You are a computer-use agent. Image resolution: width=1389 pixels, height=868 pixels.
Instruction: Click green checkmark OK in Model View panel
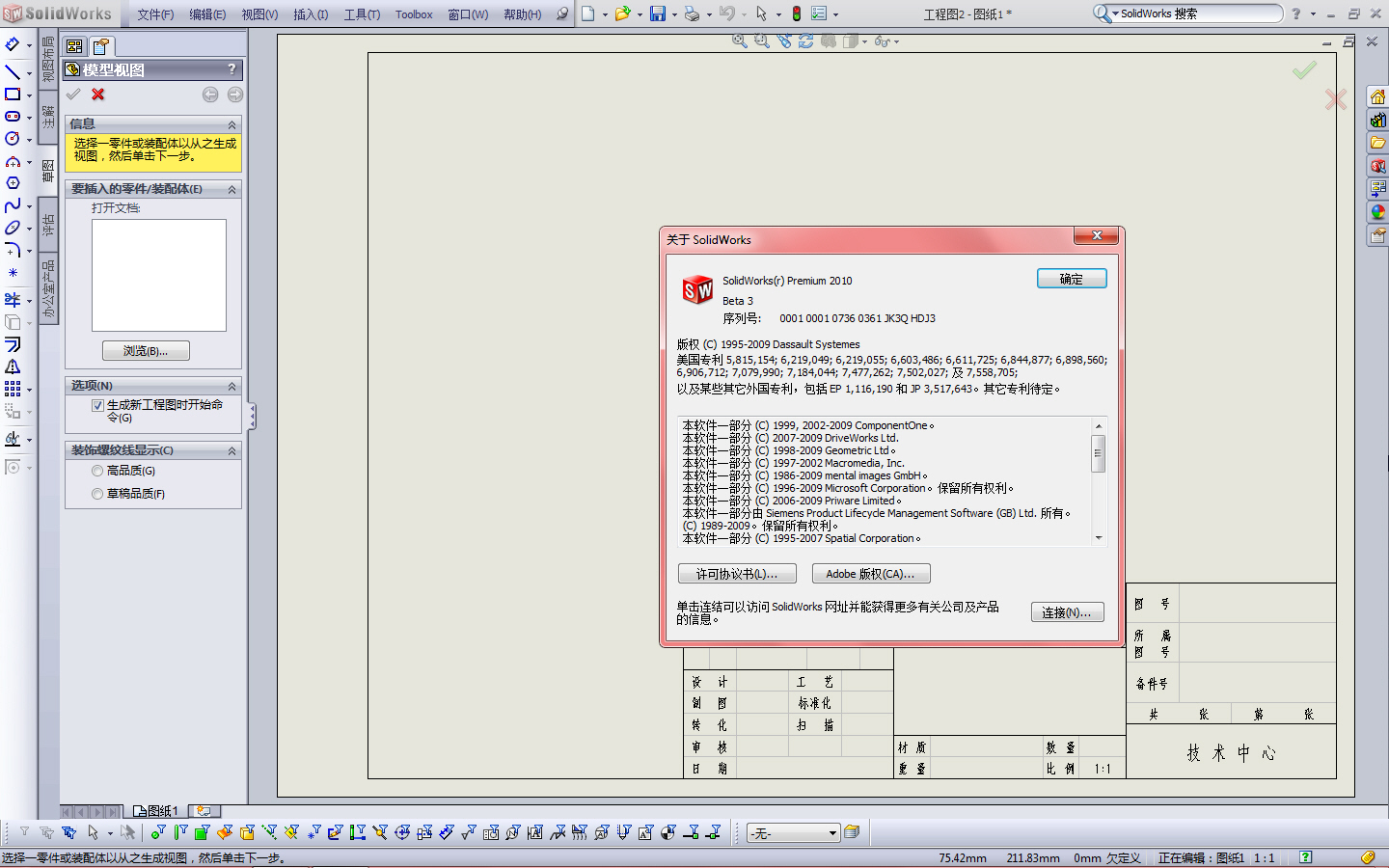point(73,95)
